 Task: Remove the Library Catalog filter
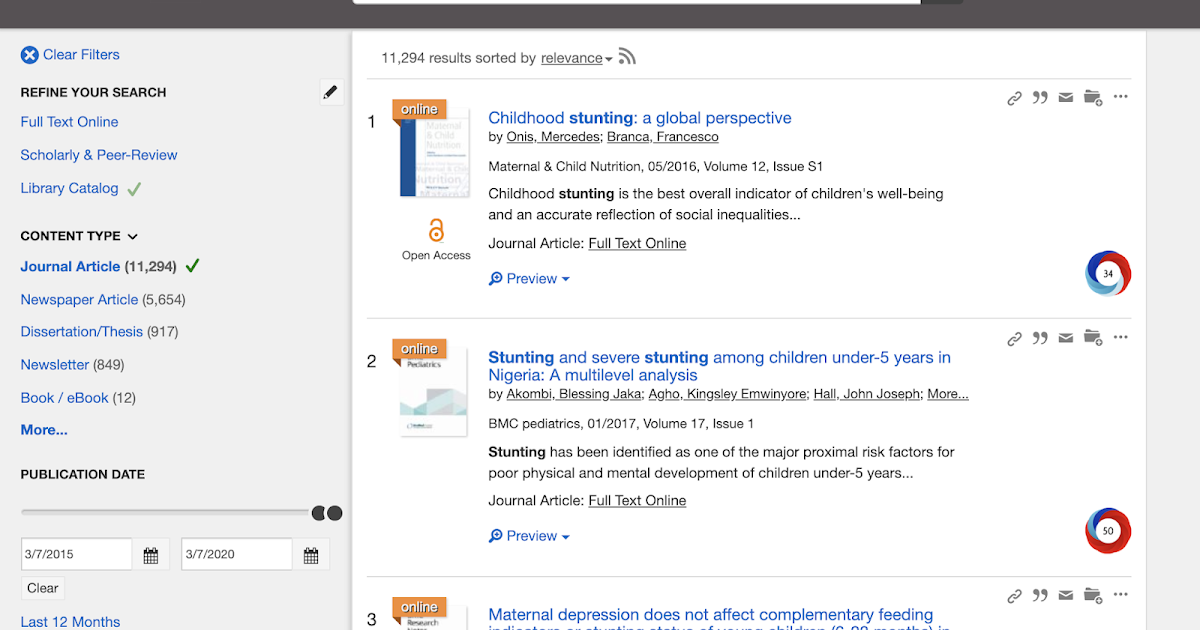coord(69,188)
